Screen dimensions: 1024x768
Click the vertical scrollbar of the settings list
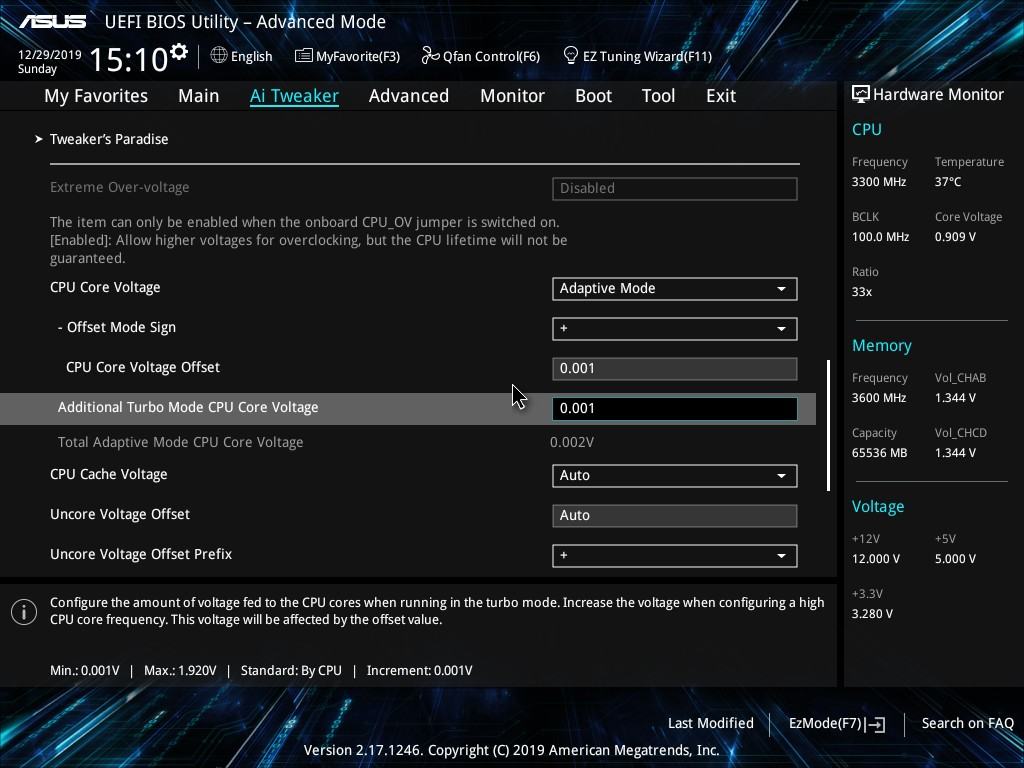click(x=828, y=425)
